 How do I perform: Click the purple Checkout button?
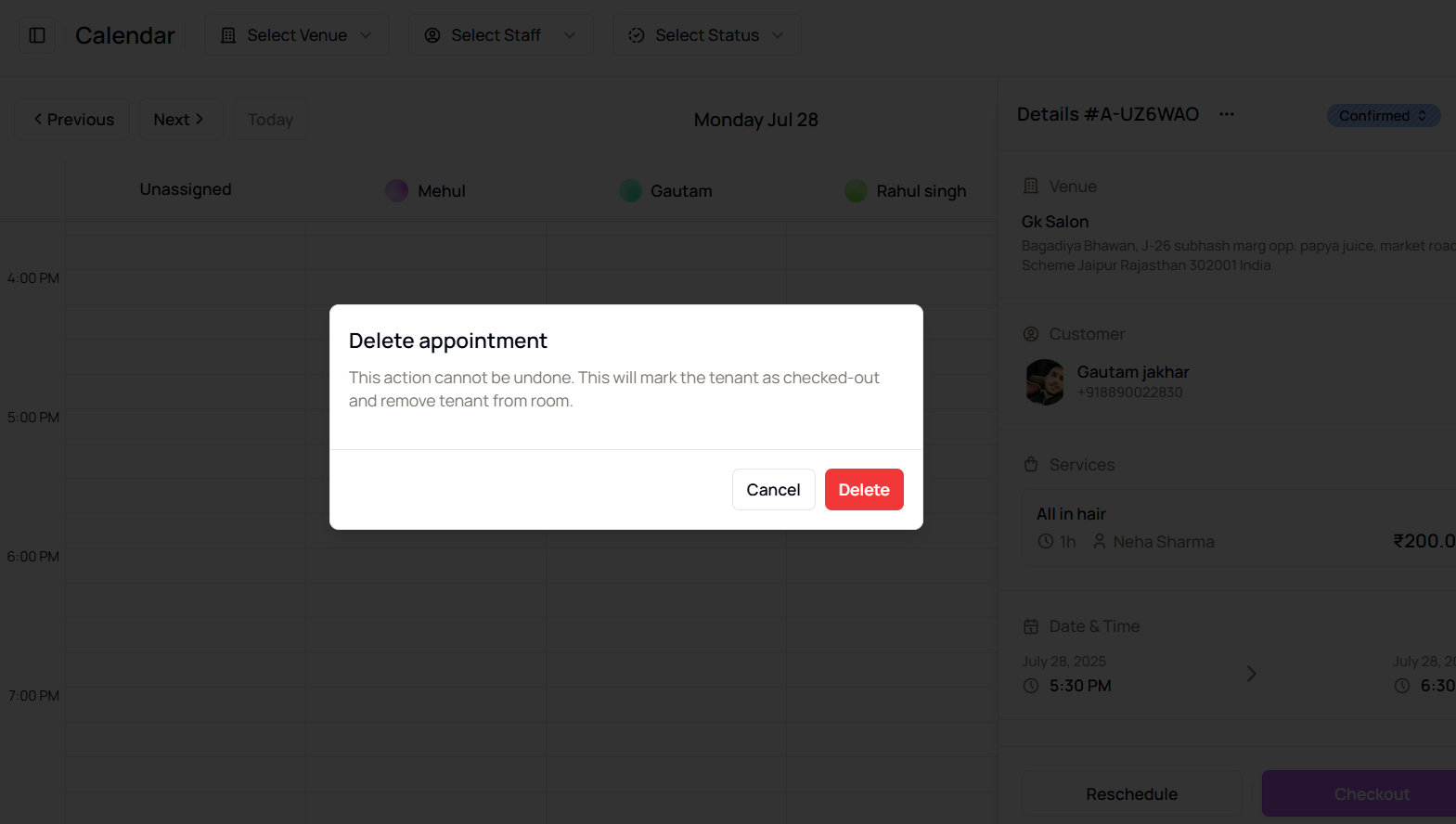(1359, 794)
